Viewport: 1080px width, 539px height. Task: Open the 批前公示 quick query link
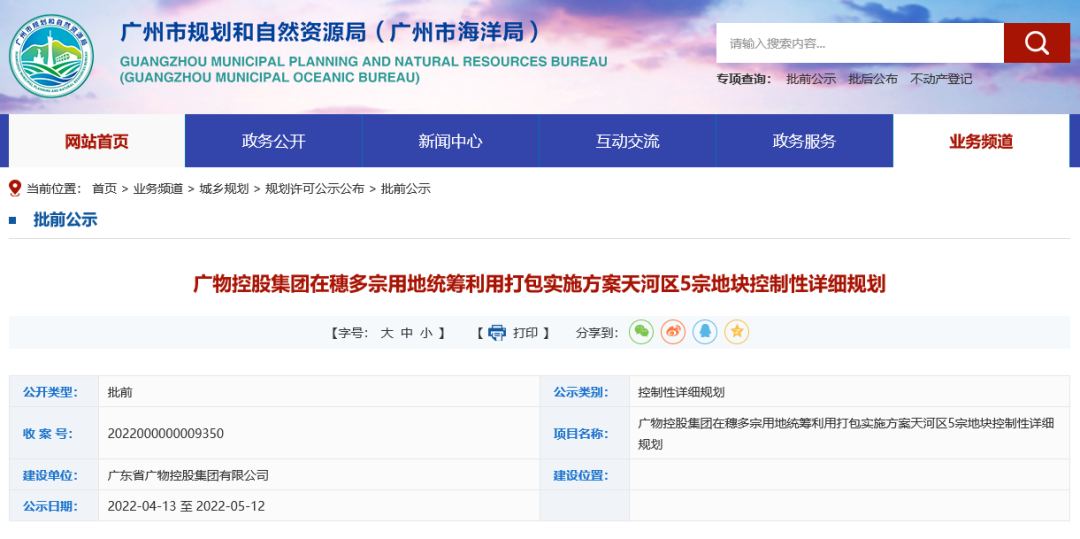click(811, 79)
